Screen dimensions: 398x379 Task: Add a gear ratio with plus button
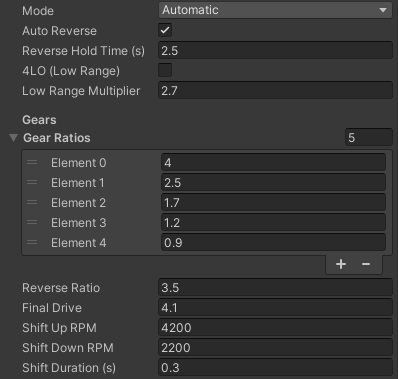tap(341, 264)
